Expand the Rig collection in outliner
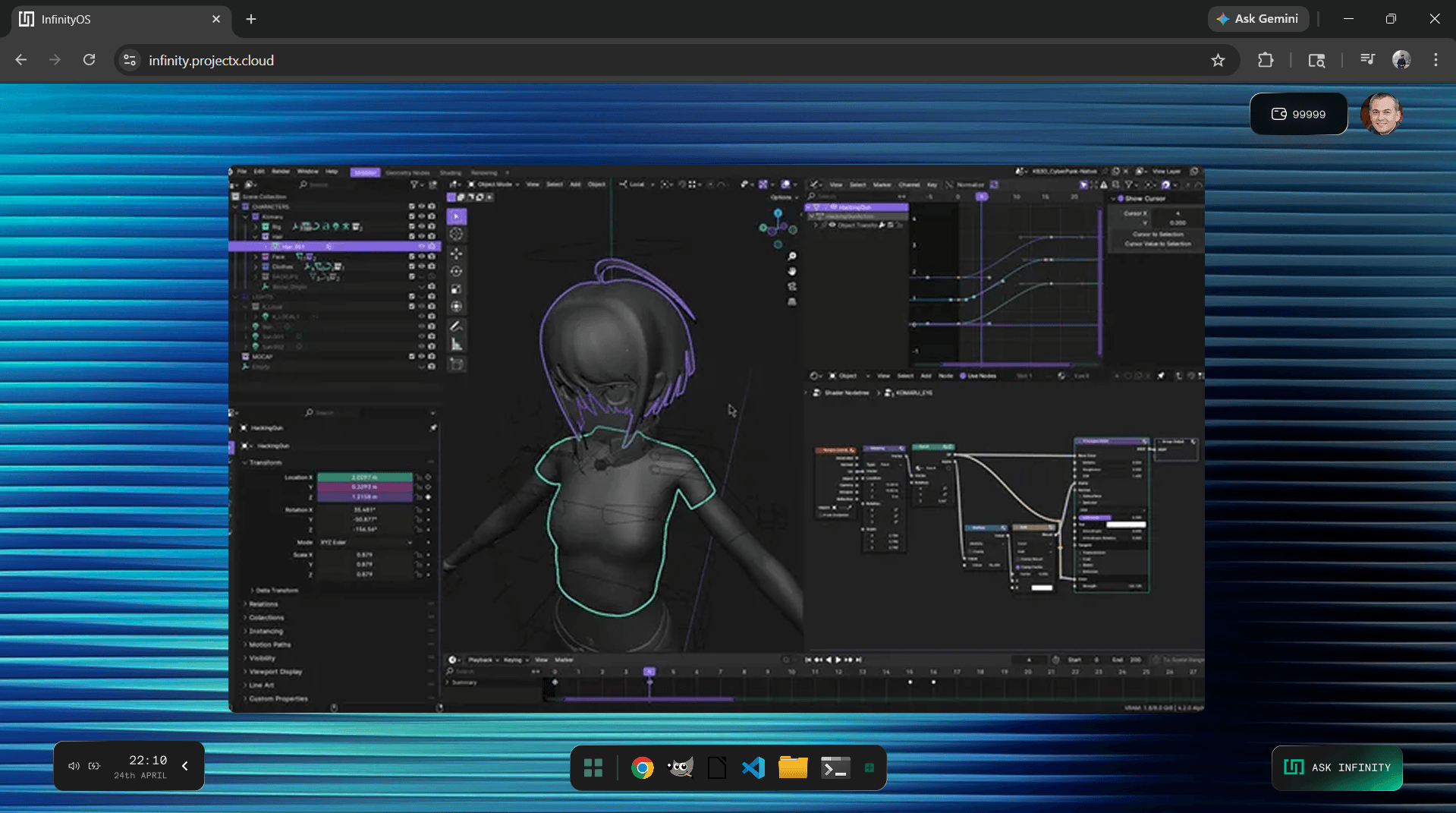The height and width of the screenshot is (813, 1456). click(x=255, y=226)
